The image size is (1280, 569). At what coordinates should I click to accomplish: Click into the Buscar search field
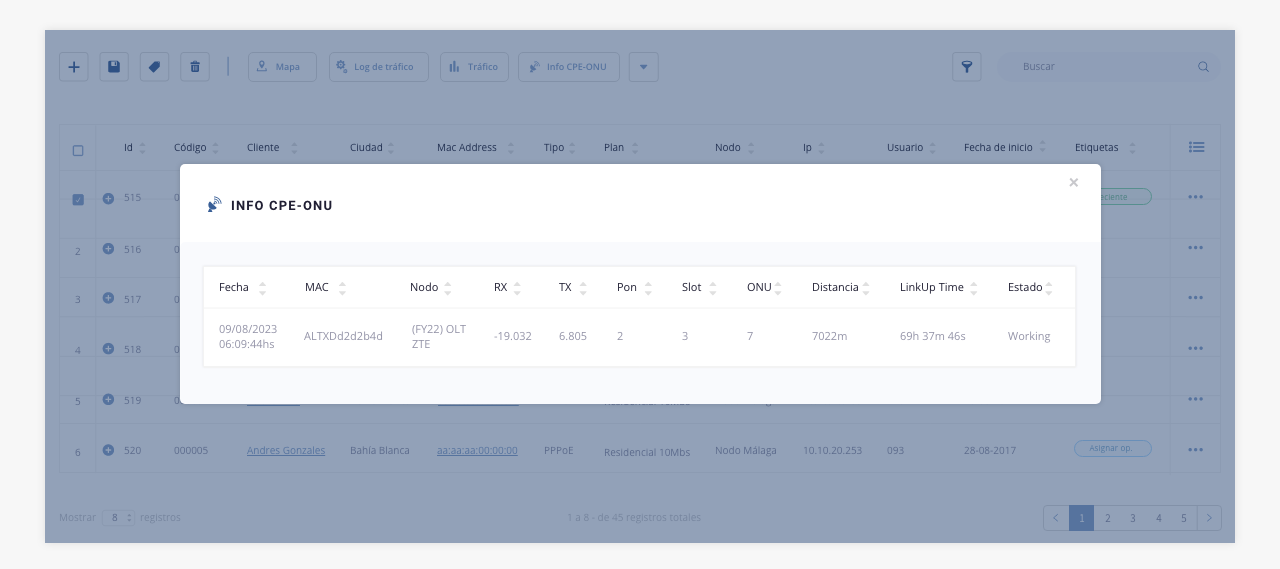tap(1105, 67)
